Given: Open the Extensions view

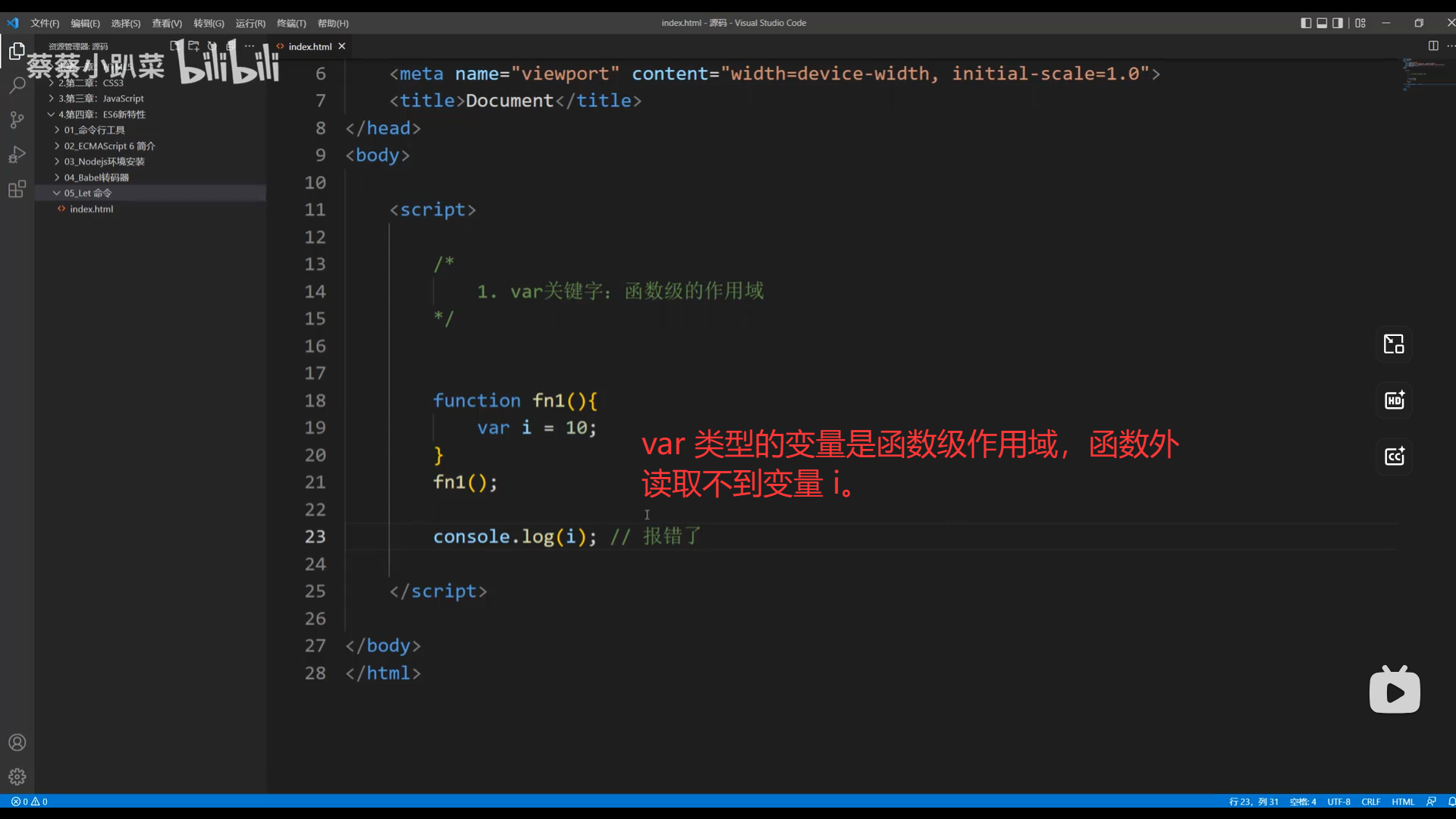Looking at the screenshot, I should coord(17,189).
